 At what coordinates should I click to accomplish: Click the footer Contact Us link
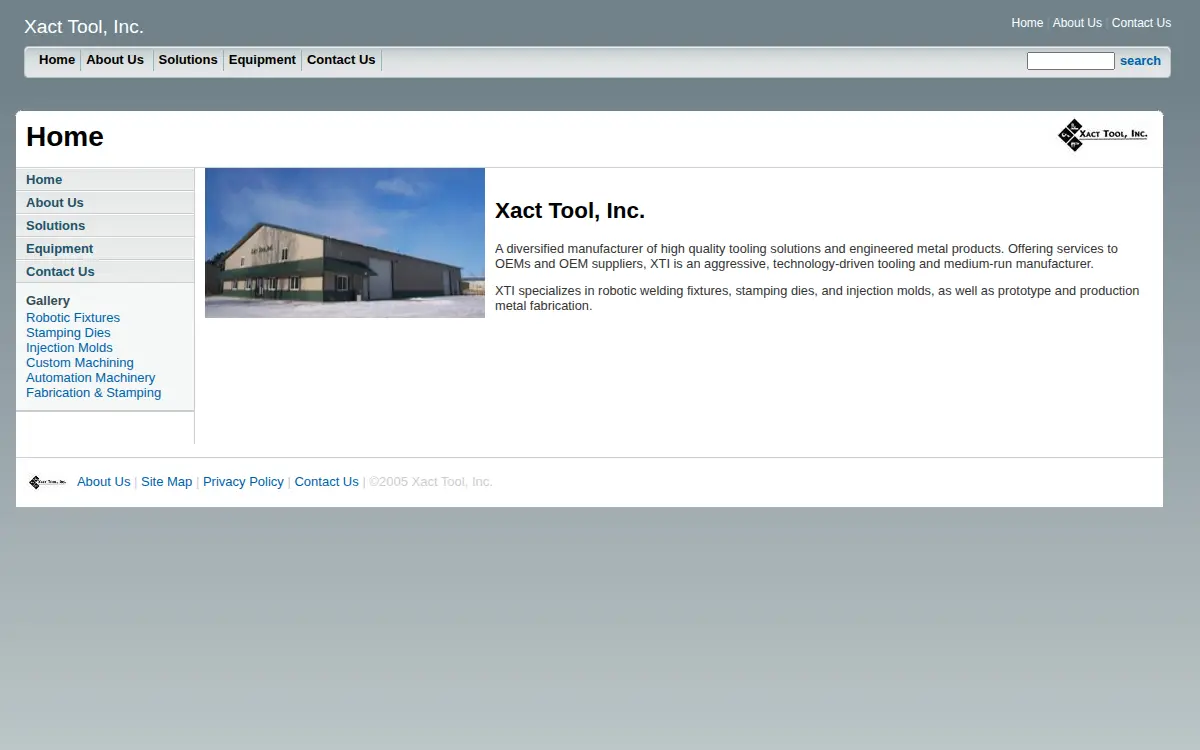(326, 482)
